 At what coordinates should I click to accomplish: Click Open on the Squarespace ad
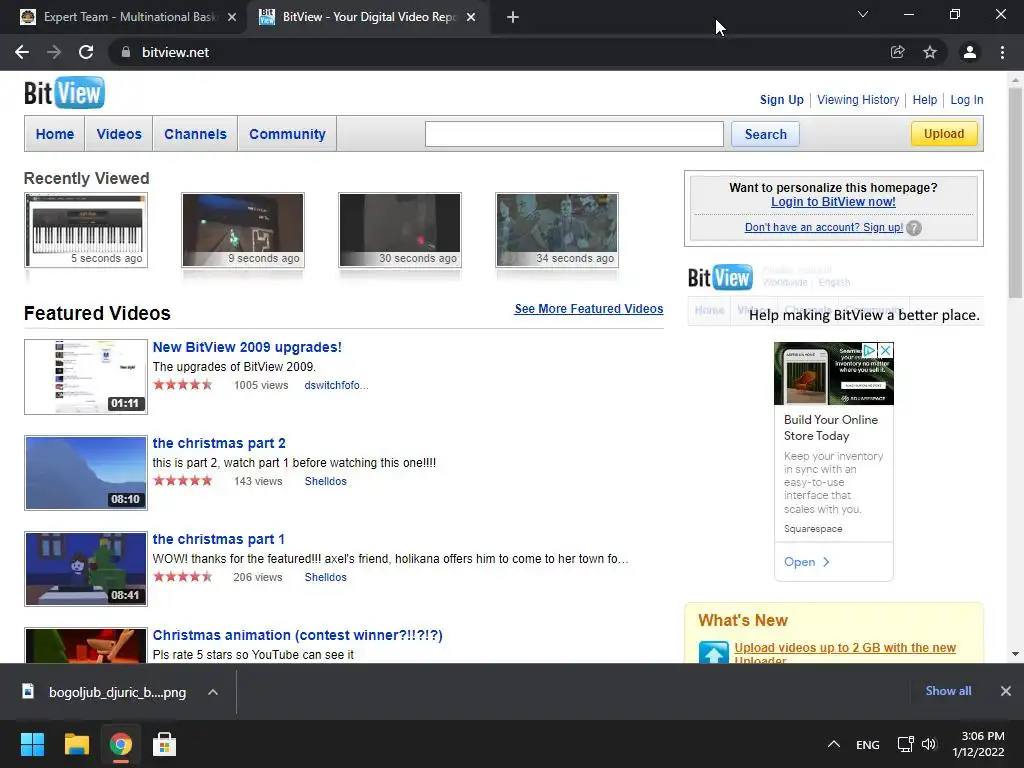click(x=807, y=562)
